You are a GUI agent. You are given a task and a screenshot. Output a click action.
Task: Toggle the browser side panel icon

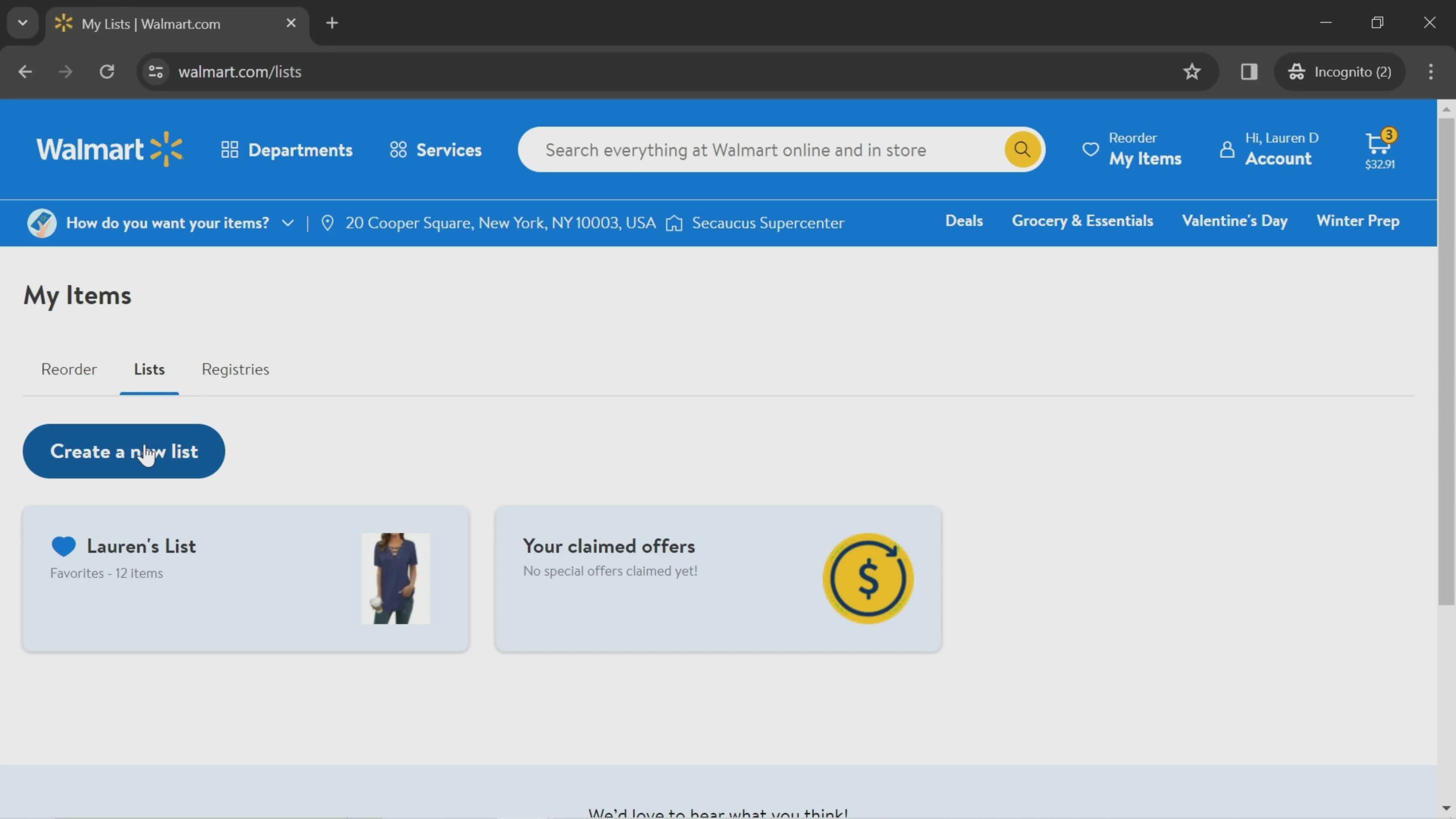point(1249,72)
